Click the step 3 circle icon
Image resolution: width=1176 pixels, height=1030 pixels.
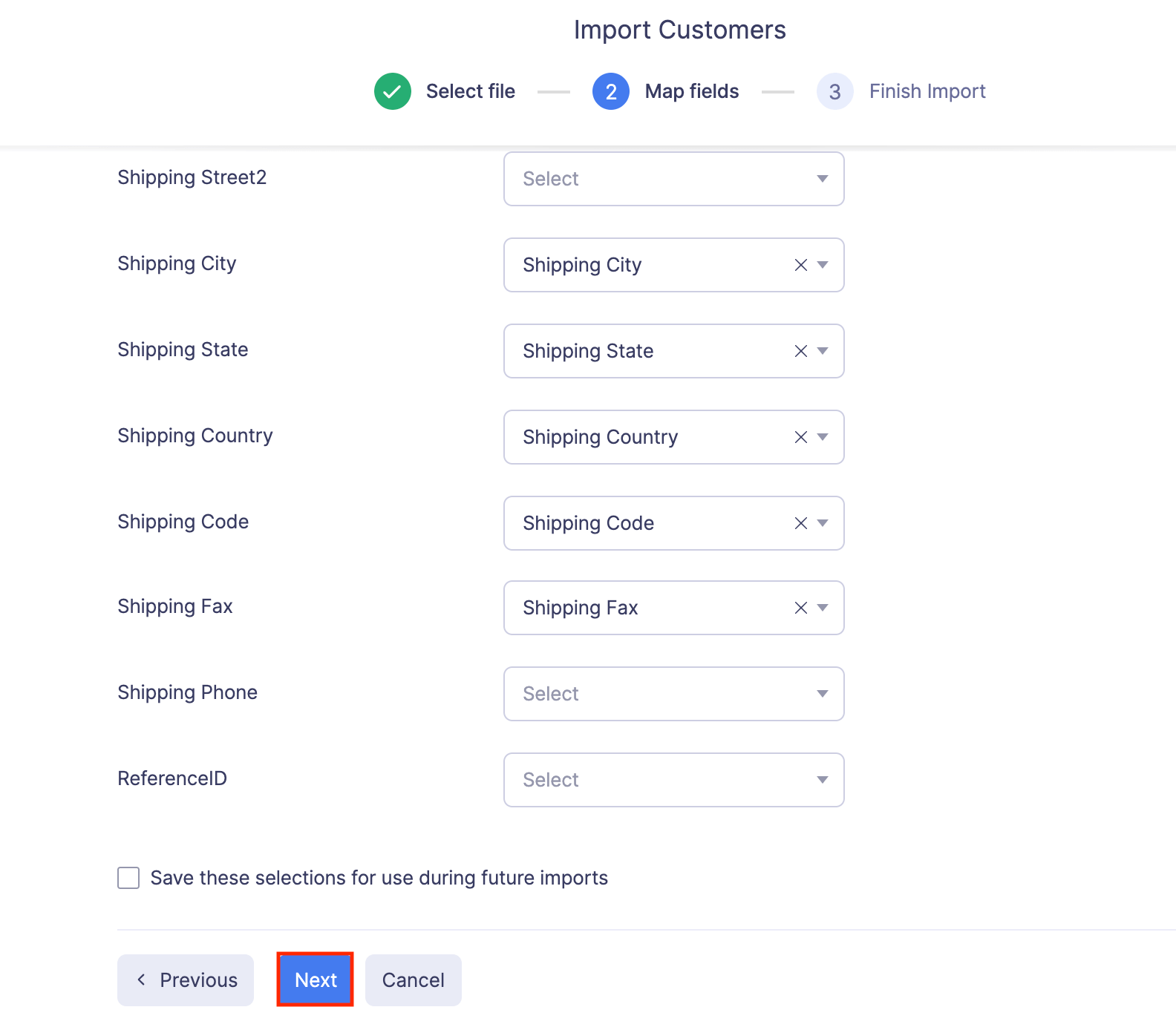tap(835, 91)
